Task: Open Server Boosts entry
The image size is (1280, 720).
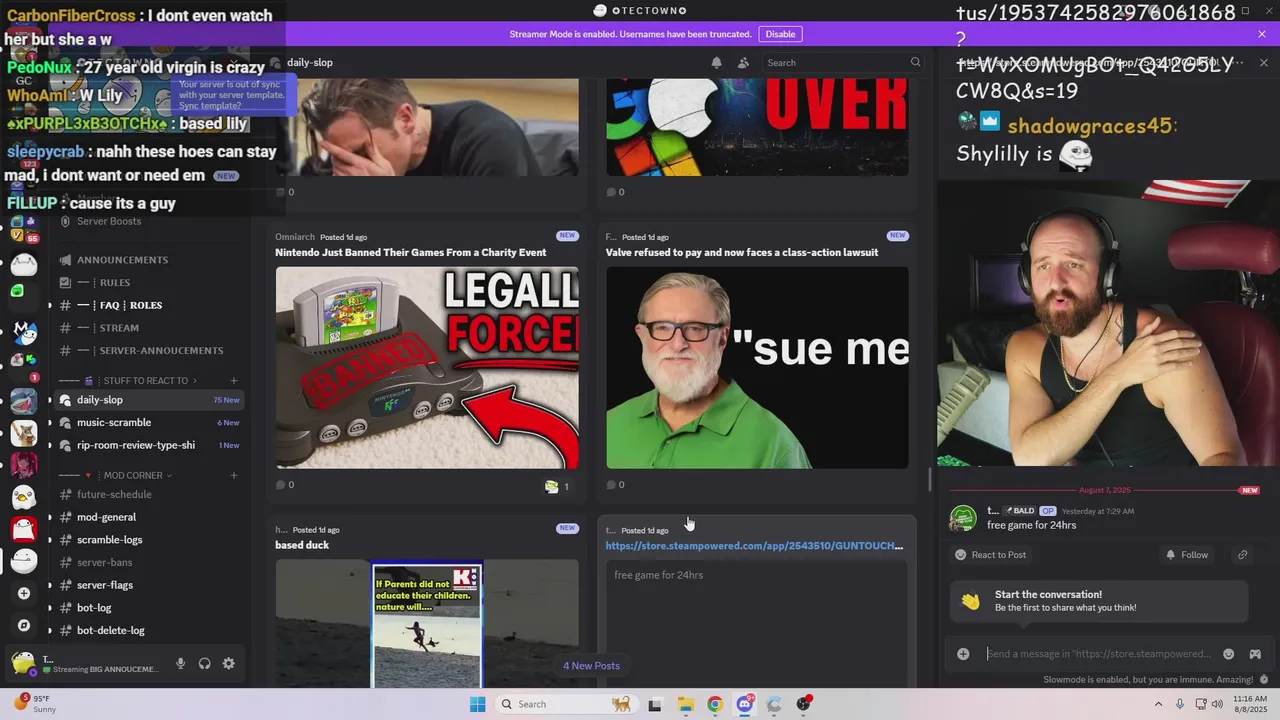Action: pos(150,221)
